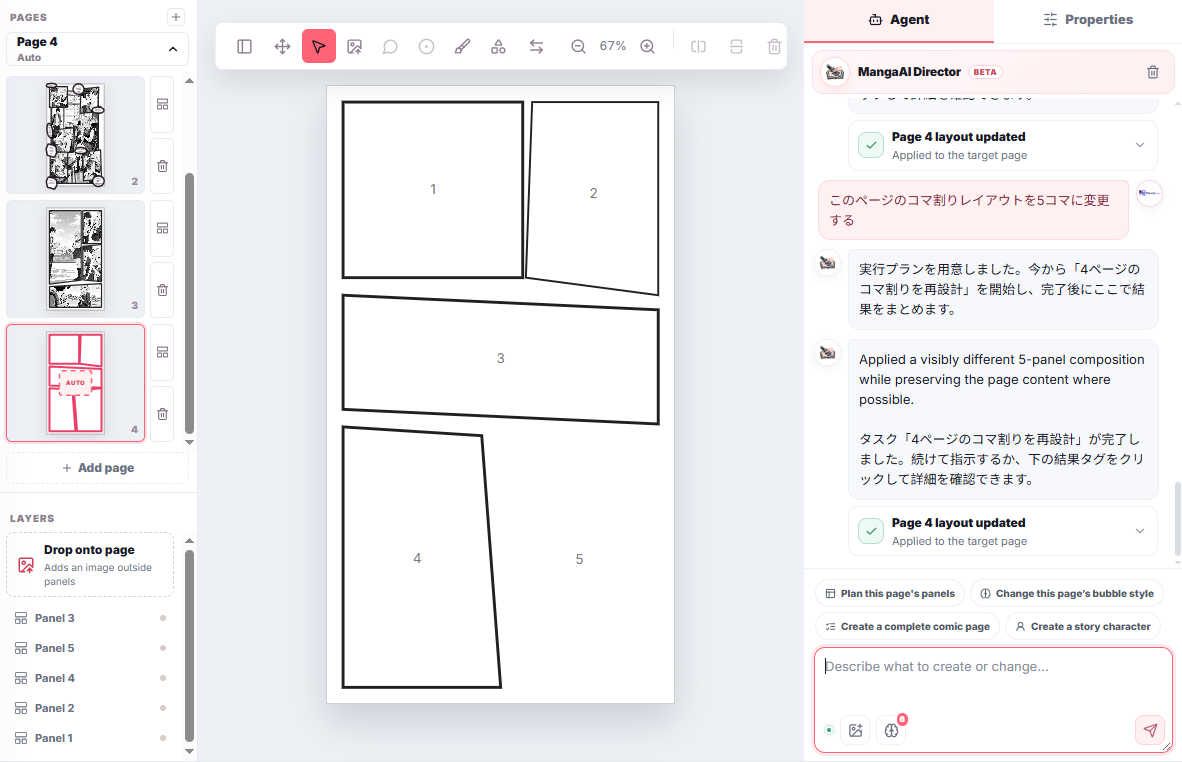Open the shapes tool
Screen dimensions: 1182x762
pyautogui.click(x=498, y=47)
